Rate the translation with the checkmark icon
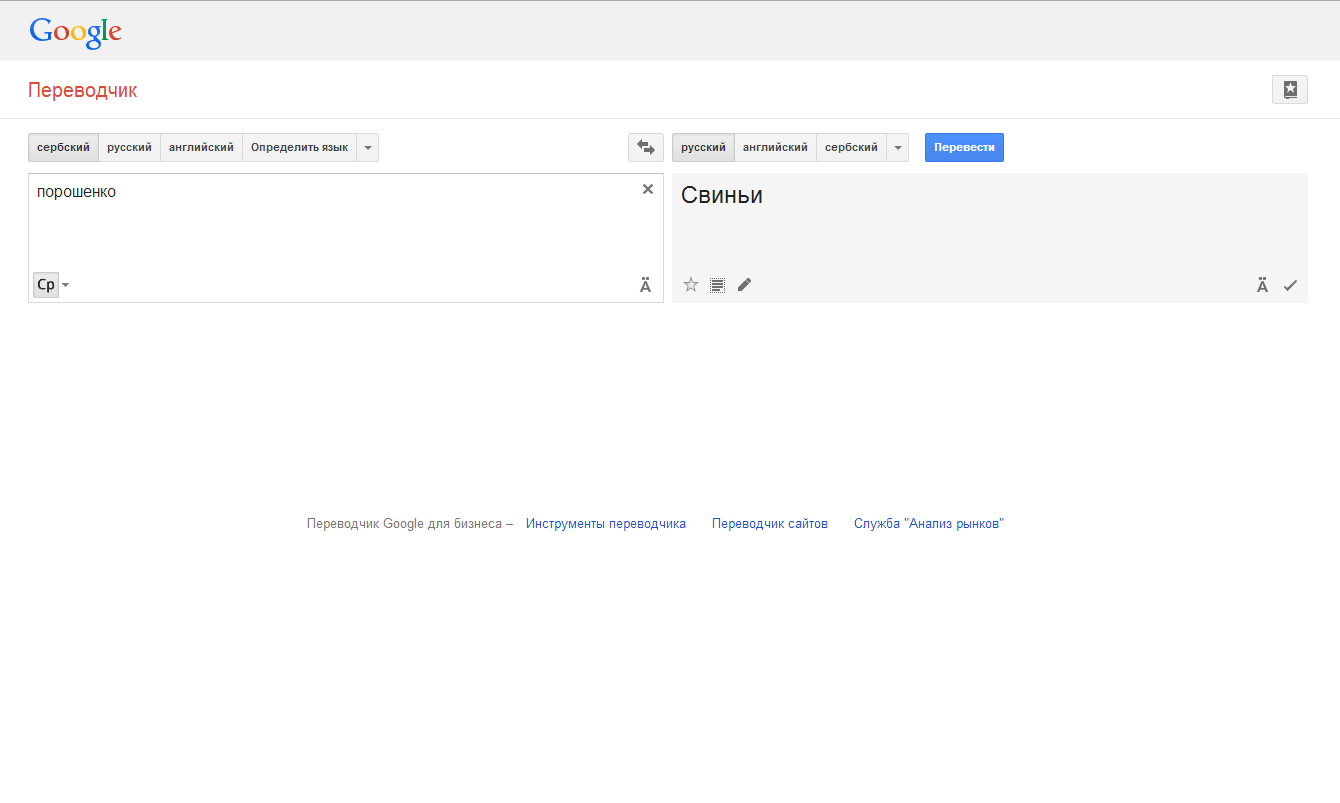The height and width of the screenshot is (803, 1340). [x=1290, y=285]
